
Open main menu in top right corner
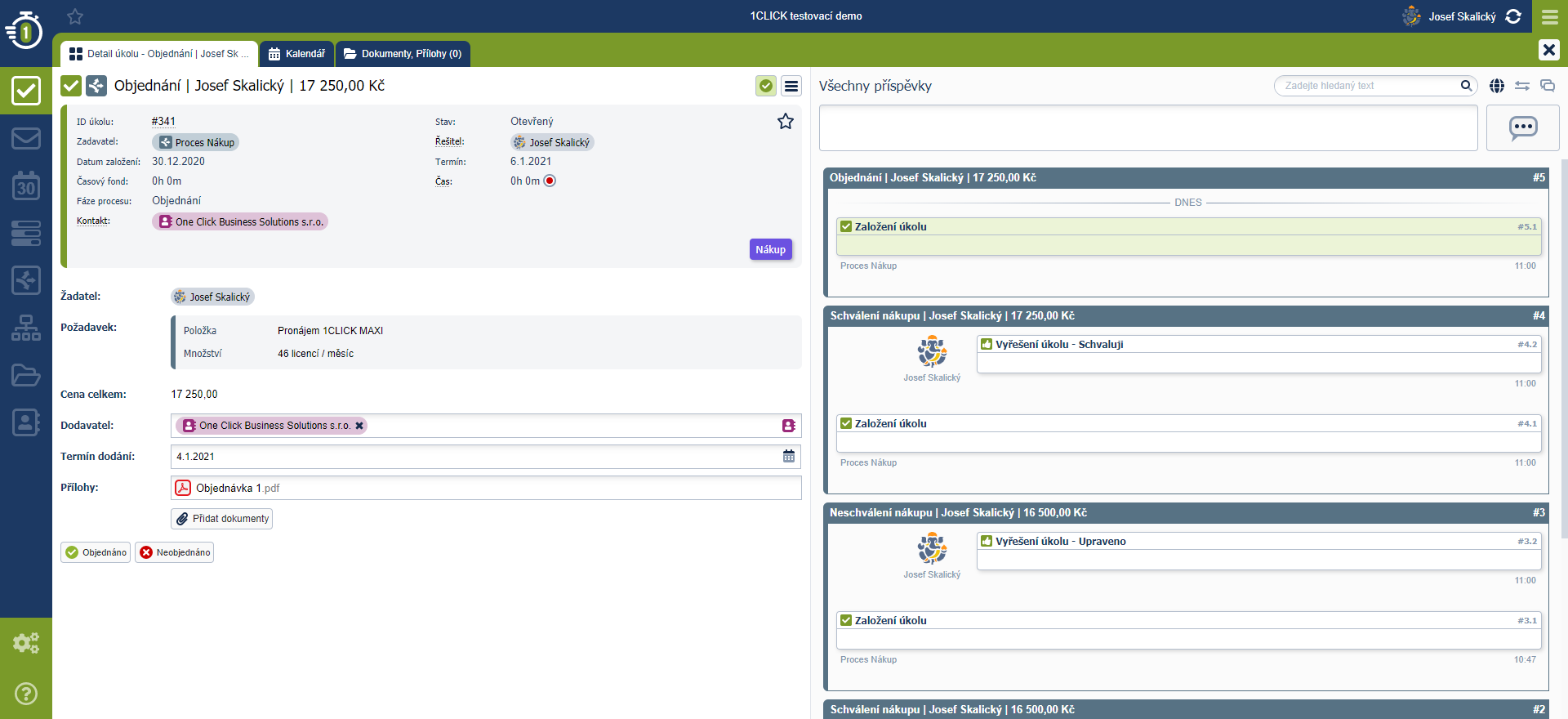click(1549, 16)
